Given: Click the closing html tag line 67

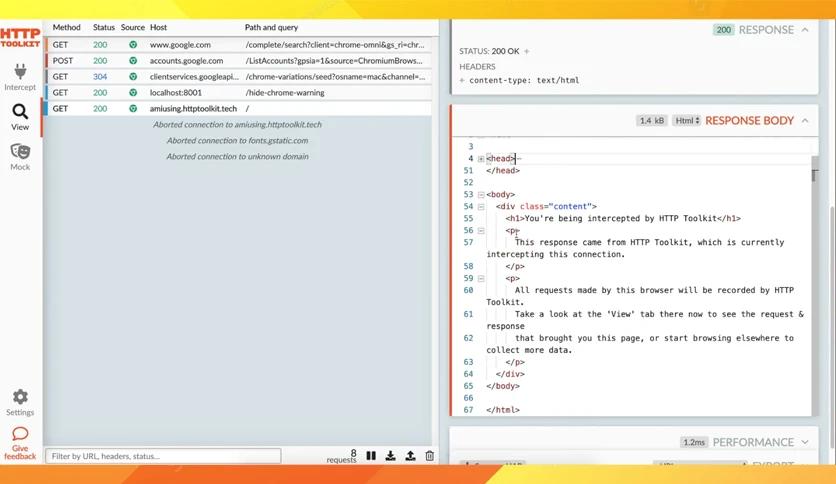Looking at the screenshot, I should coord(503,410).
